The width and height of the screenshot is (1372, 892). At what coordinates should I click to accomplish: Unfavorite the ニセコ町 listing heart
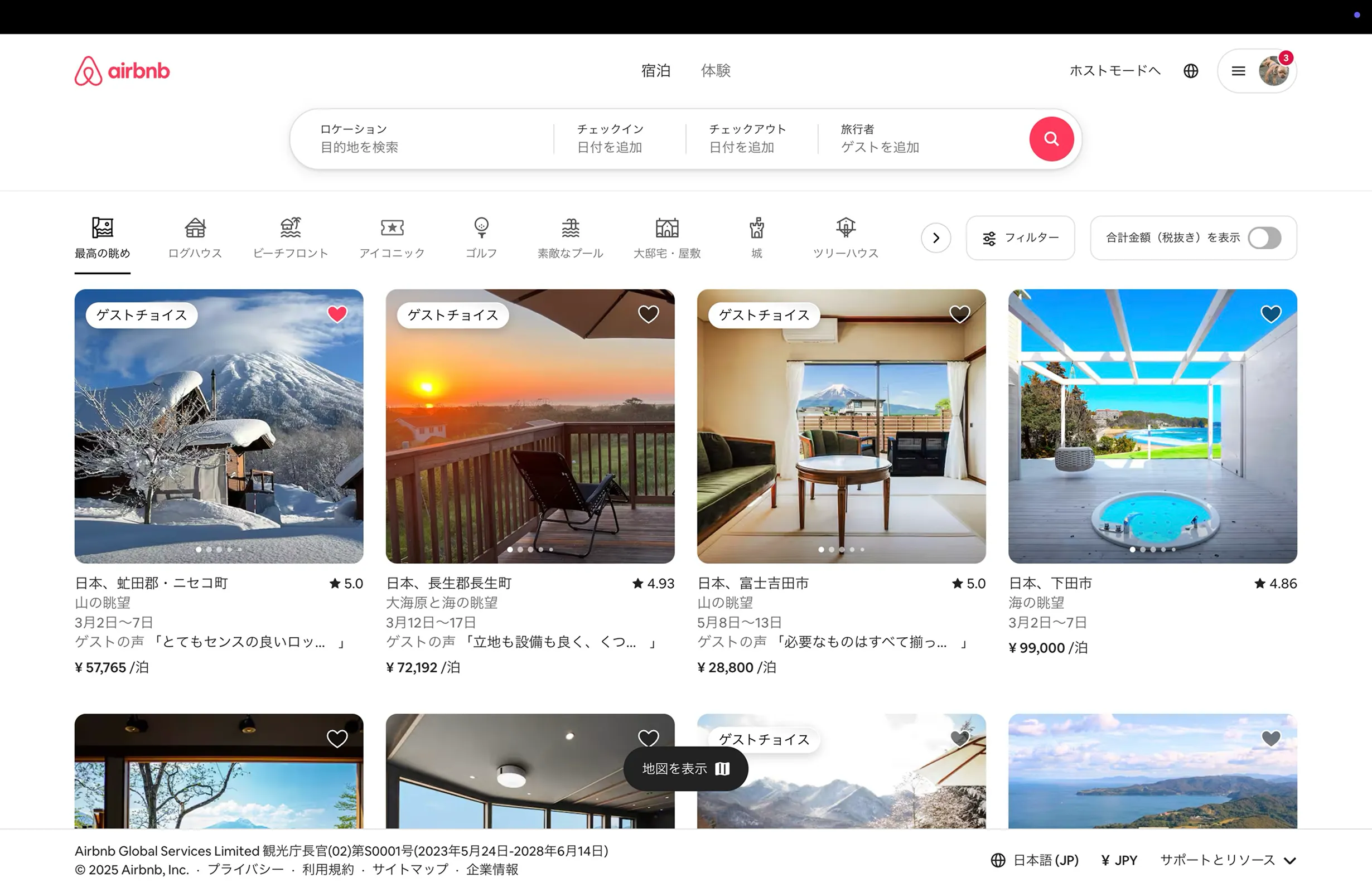point(337,313)
